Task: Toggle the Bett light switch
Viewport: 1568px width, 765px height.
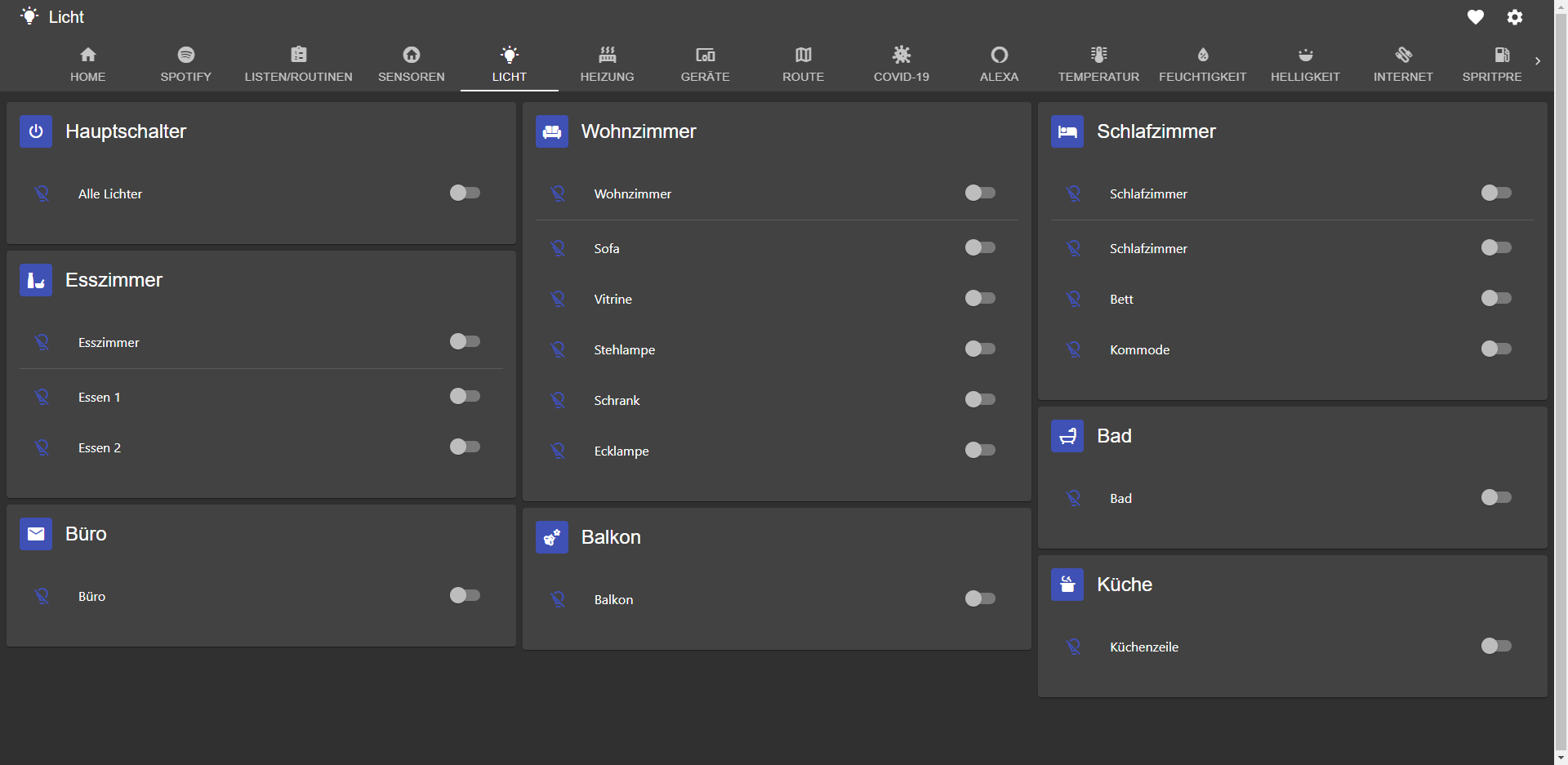Action: click(x=1496, y=298)
